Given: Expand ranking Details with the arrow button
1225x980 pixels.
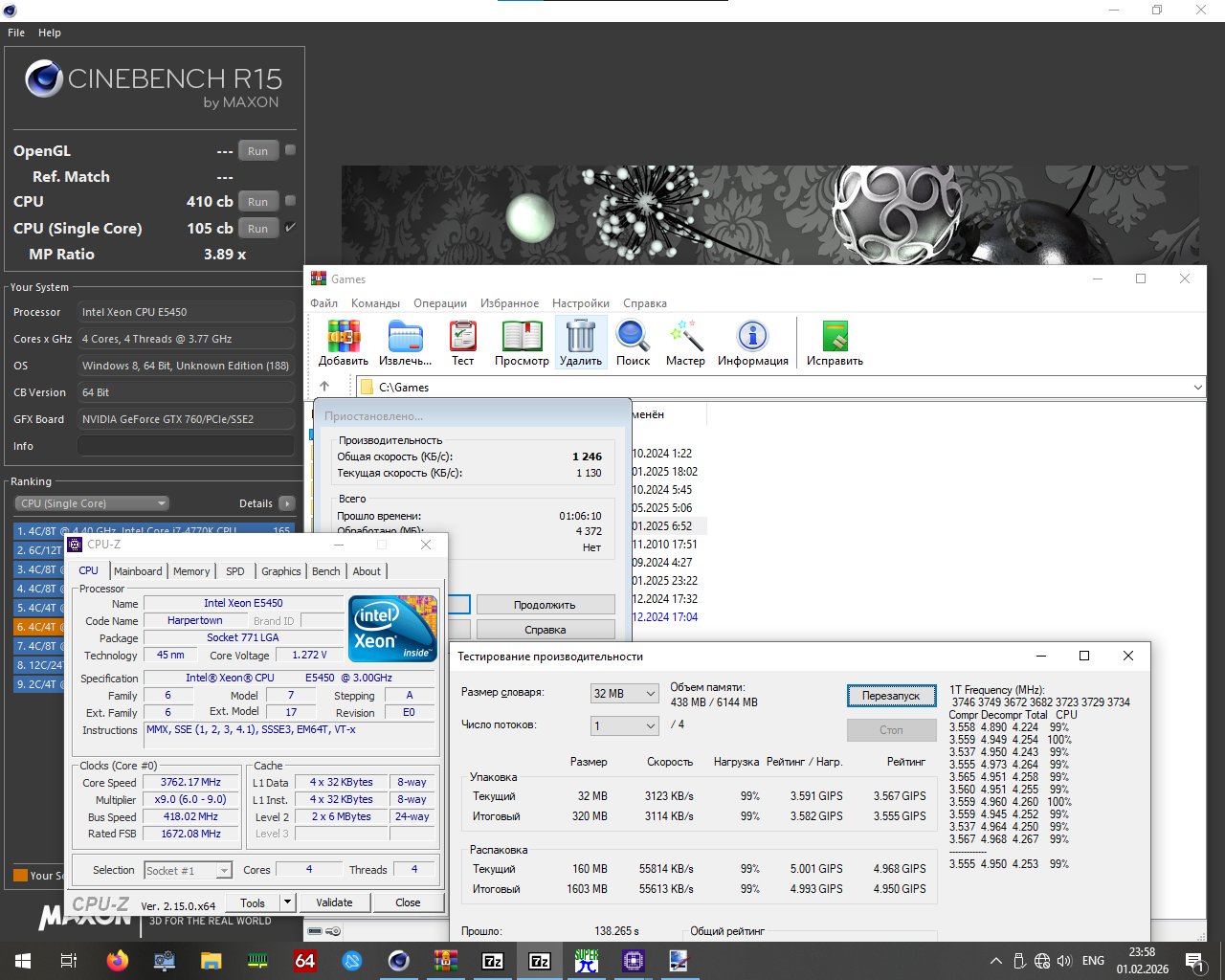Looking at the screenshot, I should pos(287,503).
